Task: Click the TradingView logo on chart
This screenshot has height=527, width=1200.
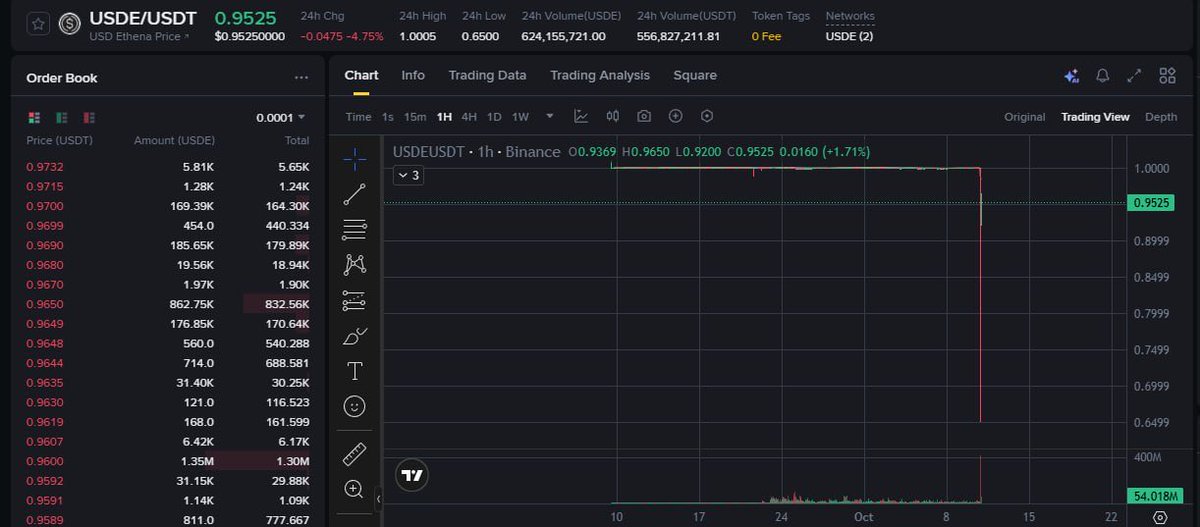Action: point(411,476)
